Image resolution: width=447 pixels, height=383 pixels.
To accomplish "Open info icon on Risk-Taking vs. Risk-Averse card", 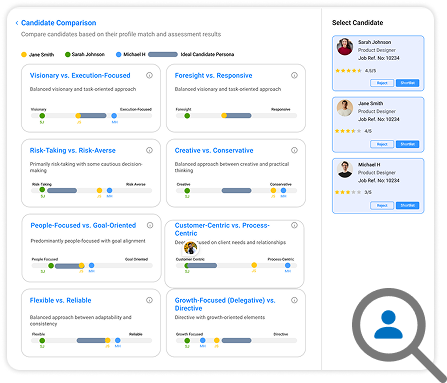I will tap(149, 150).
